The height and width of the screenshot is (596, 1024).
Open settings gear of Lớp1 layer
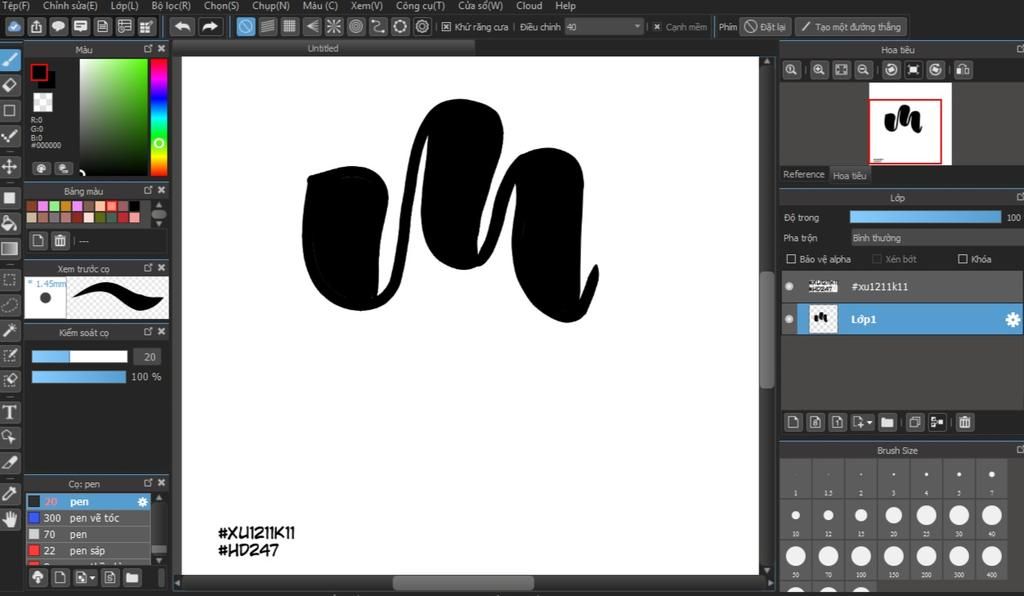point(1012,319)
